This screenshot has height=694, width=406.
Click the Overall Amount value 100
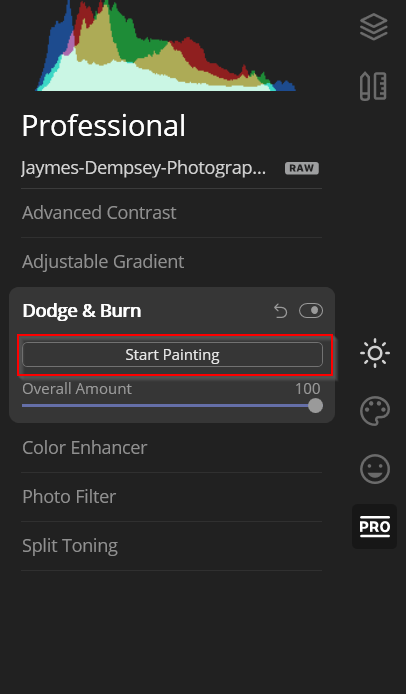[308, 389]
